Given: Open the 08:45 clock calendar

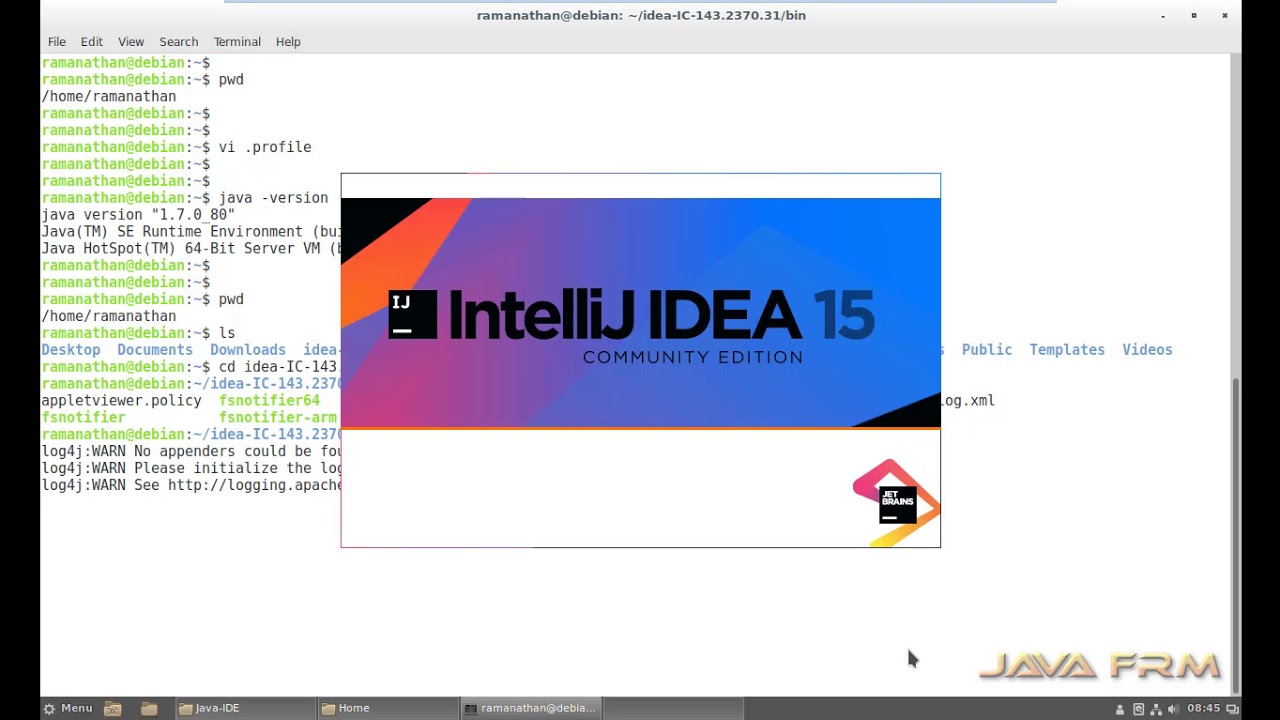Looking at the screenshot, I should pyautogui.click(x=1203, y=708).
